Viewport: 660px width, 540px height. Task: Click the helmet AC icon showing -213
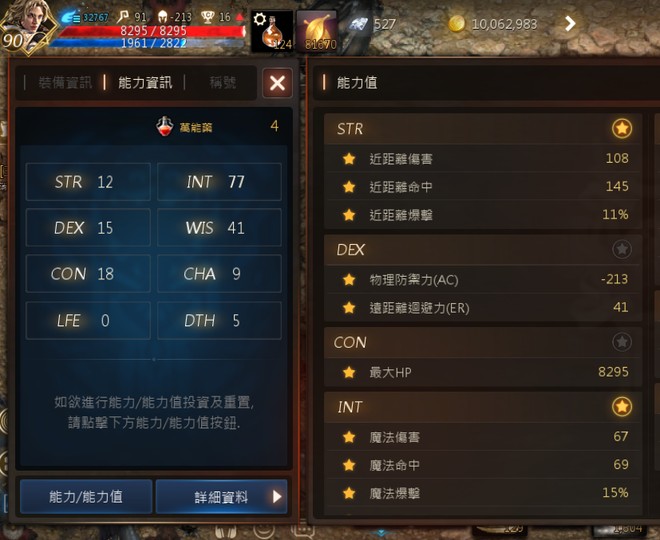162,17
